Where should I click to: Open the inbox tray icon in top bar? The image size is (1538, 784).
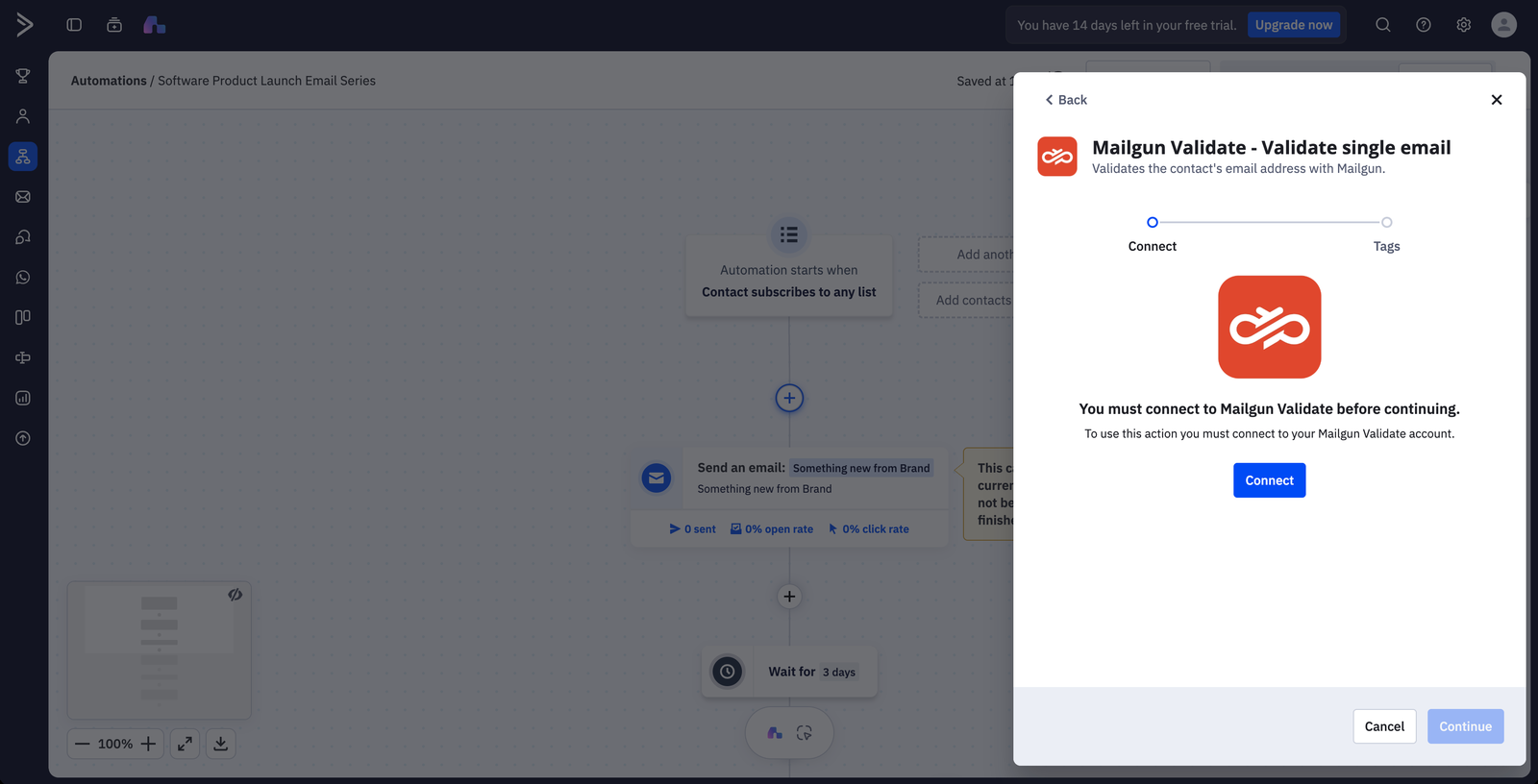click(x=114, y=25)
